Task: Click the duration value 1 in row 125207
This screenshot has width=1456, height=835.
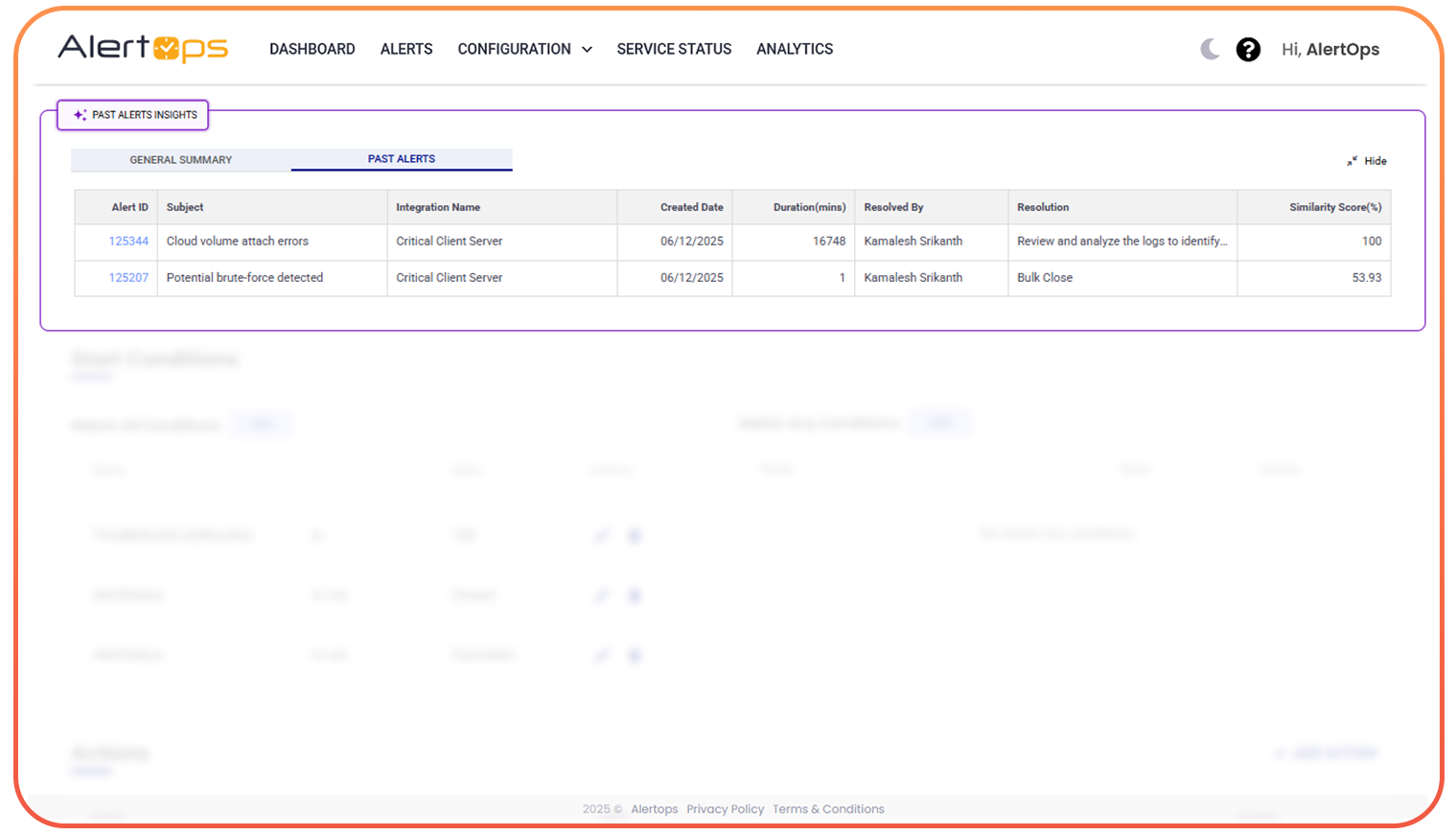Action: (x=843, y=278)
